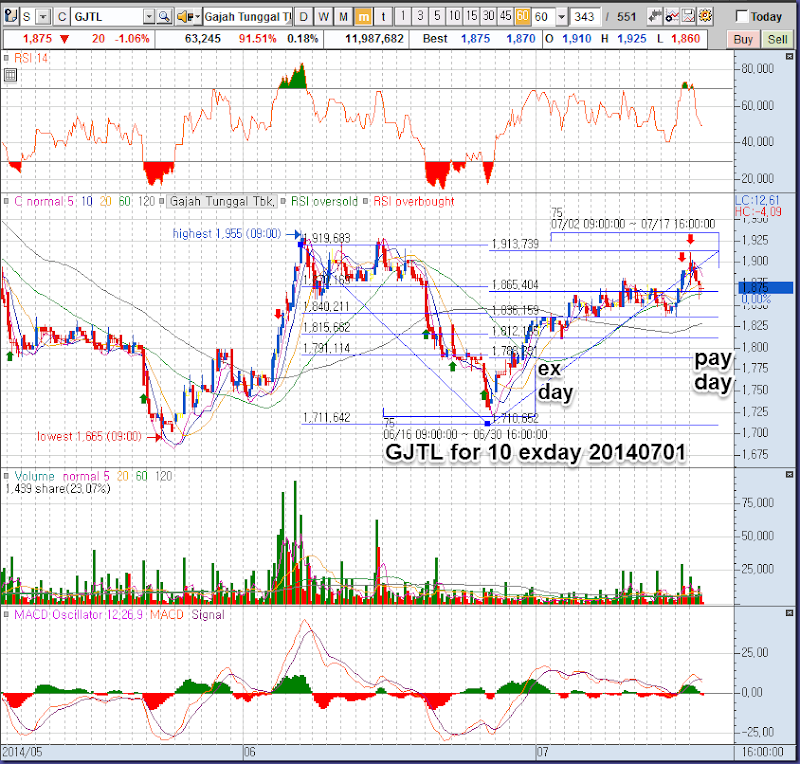Viewport: 800px width, 764px height.
Task: Click the map/book icon at toolbar start
Action: (x=11, y=16)
